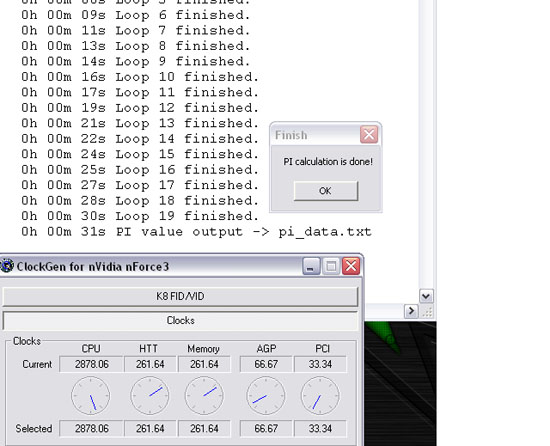Minimize the ClockGen window

pyautogui.click(x=311, y=266)
